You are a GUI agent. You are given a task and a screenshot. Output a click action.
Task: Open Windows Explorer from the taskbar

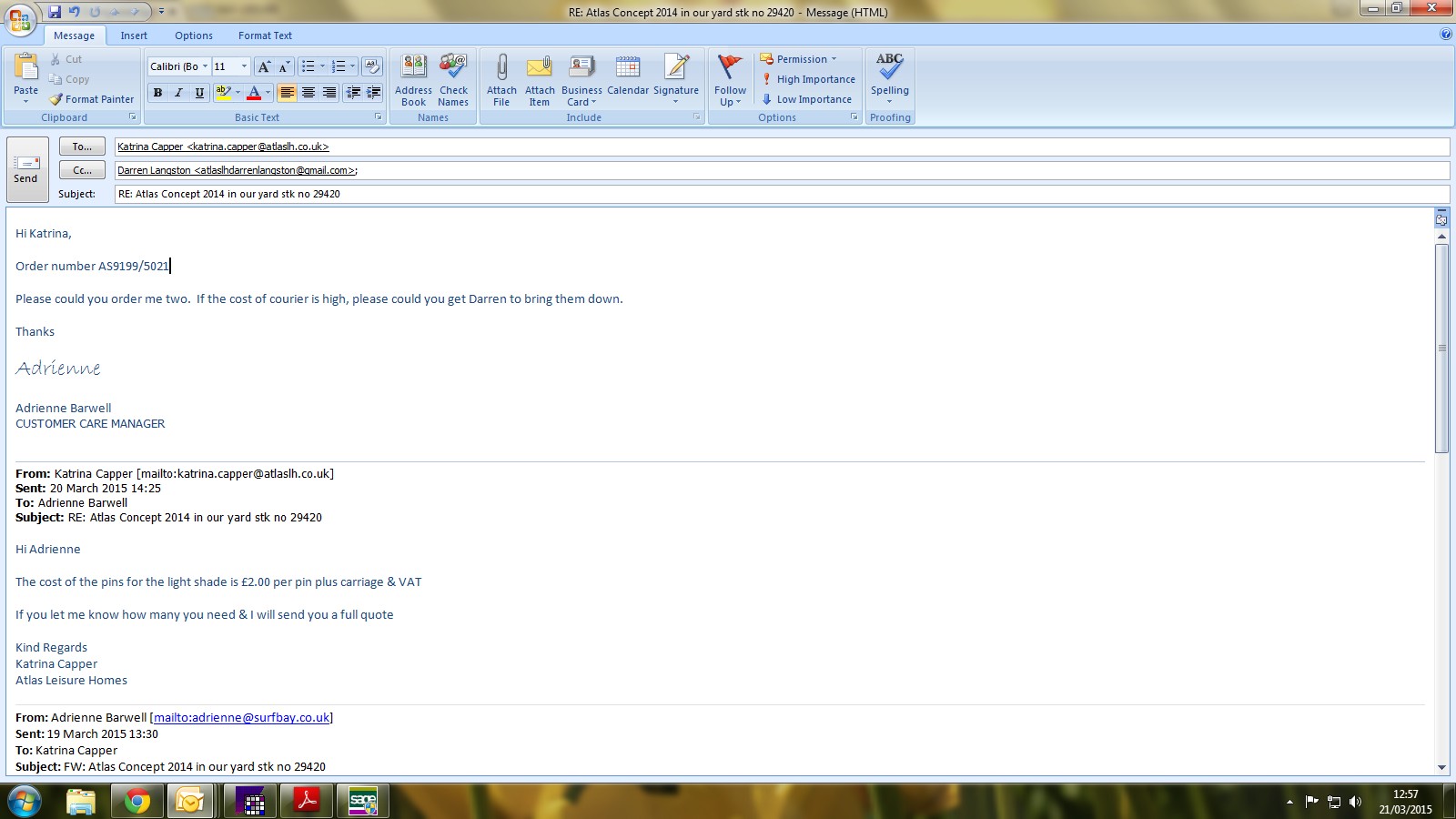[x=81, y=802]
